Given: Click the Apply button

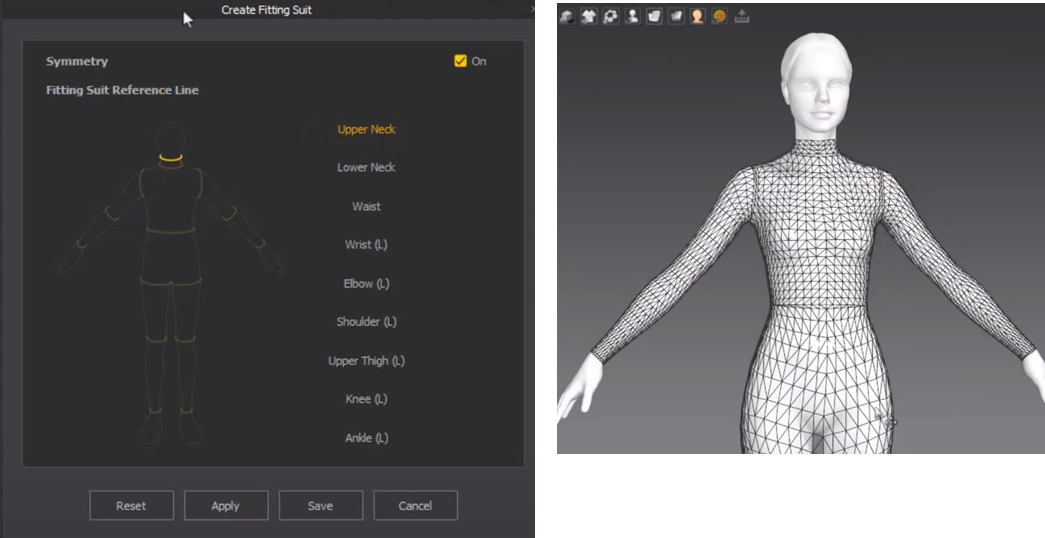Looking at the screenshot, I should pos(226,505).
